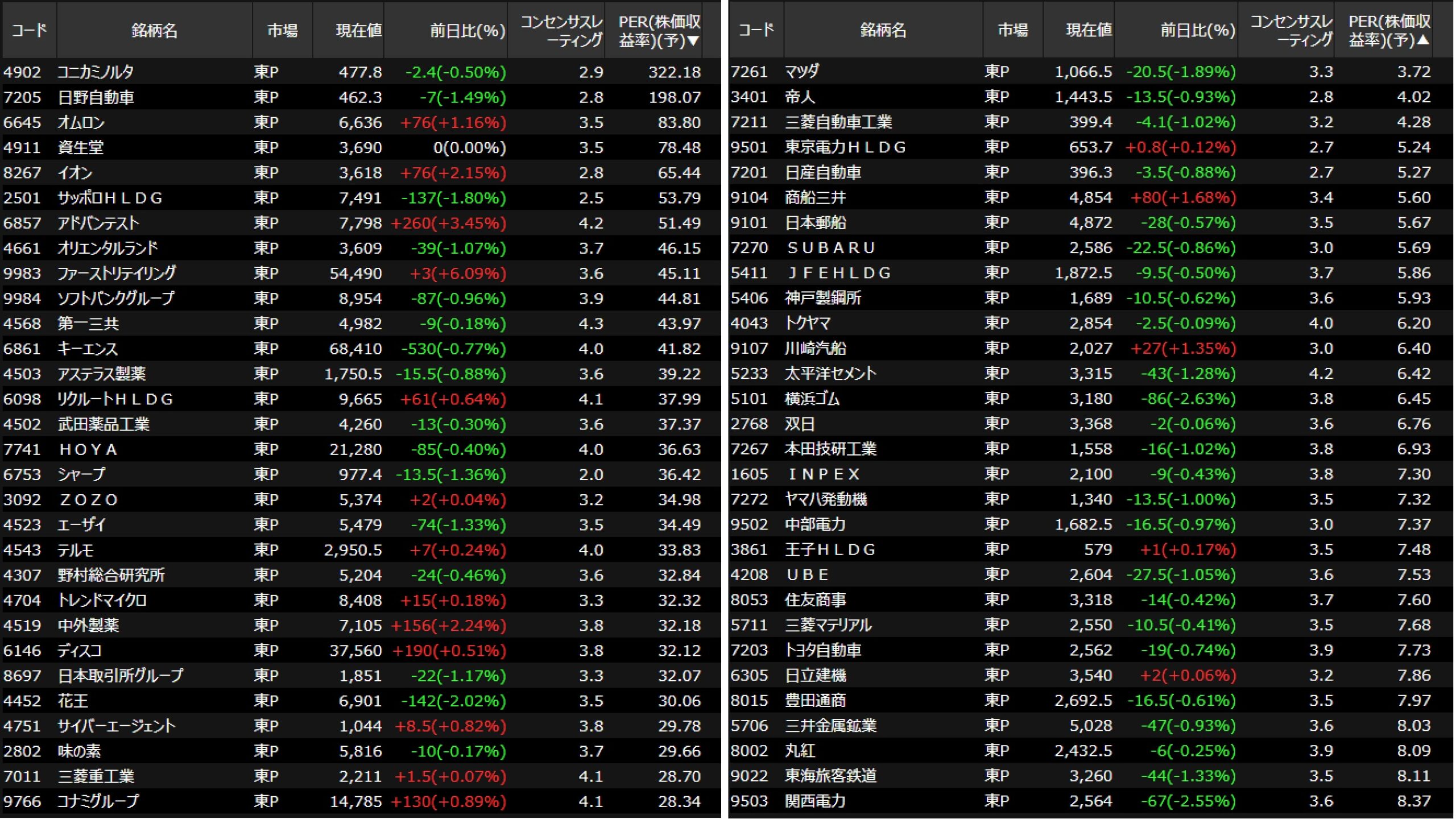Screen dimensions: 1456x819
Task: Select 商船三井 stock code 9104
Action: [749, 197]
